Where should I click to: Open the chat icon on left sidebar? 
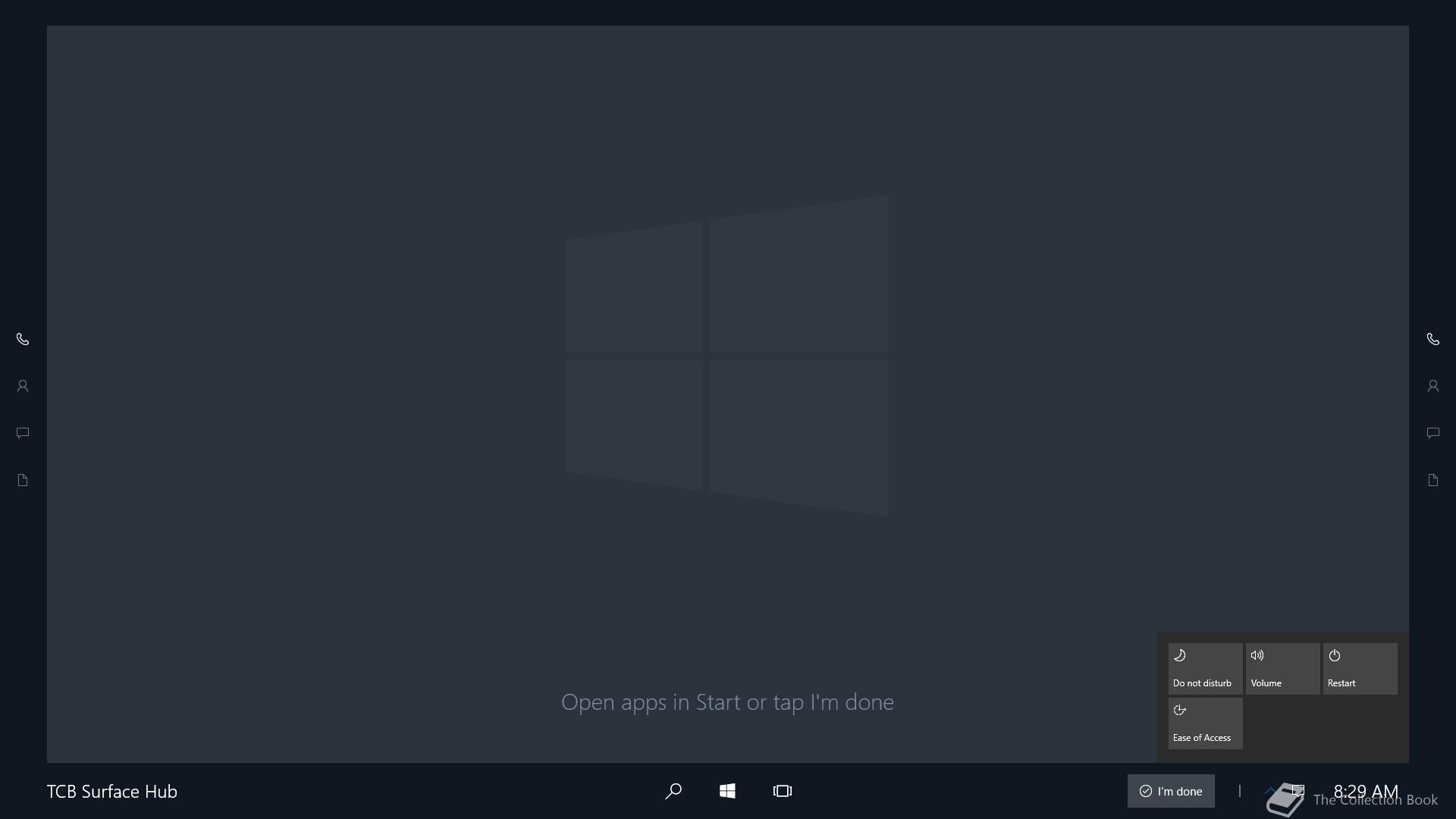click(23, 433)
